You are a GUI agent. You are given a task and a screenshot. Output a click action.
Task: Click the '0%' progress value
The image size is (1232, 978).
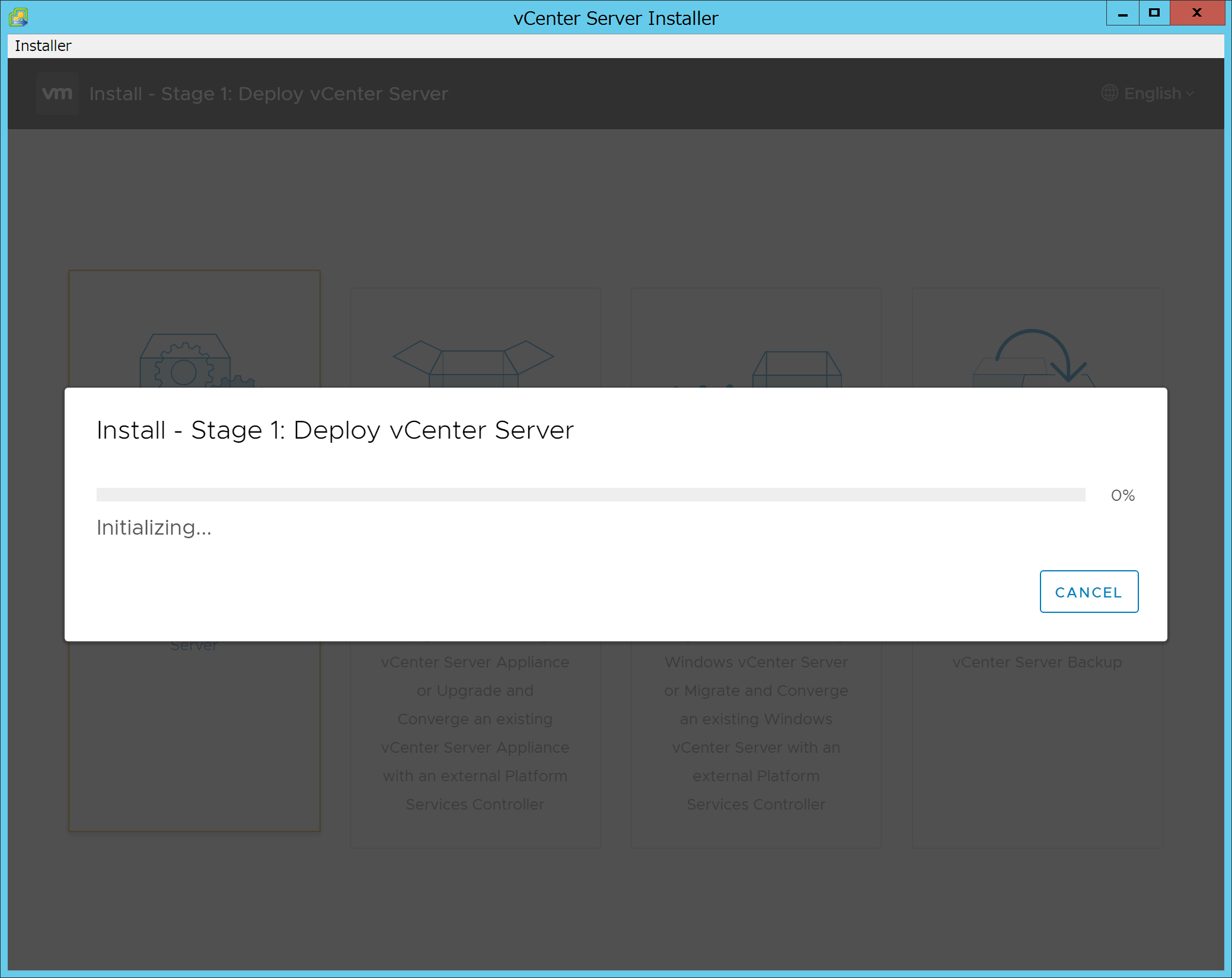(1123, 495)
